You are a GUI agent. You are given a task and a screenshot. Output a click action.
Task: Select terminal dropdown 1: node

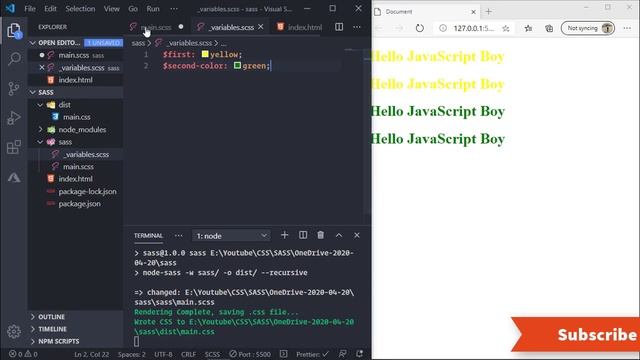pyautogui.click(x=231, y=236)
